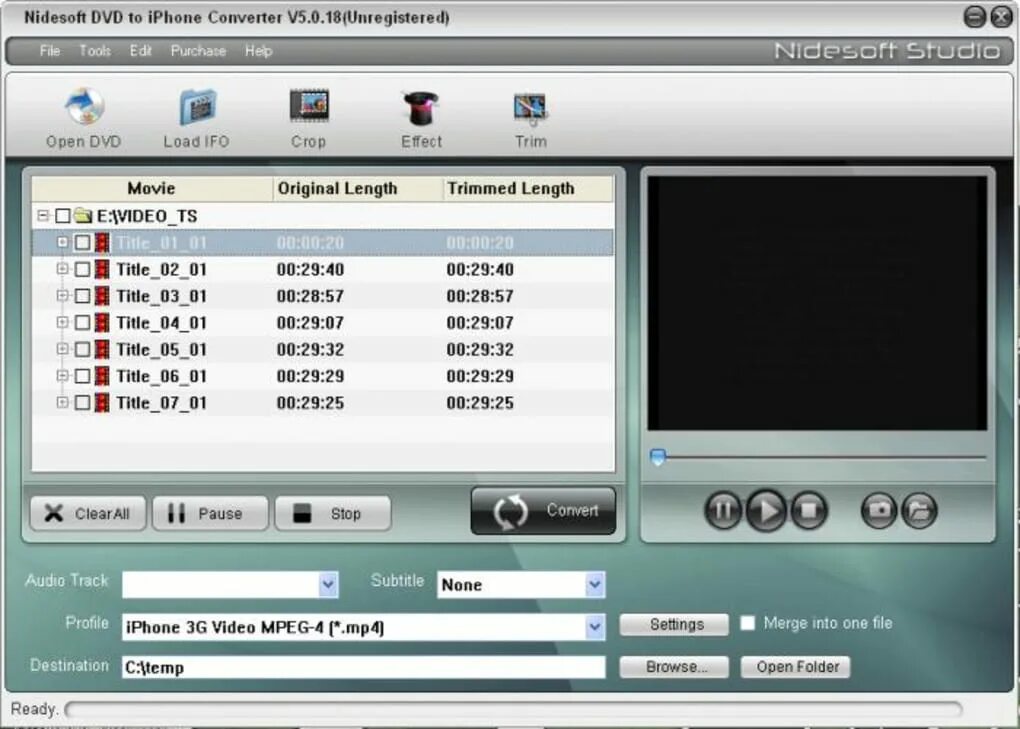This screenshot has height=729, width=1020.
Task: Click the Trimmed Length column header
Action: pyautogui.click(x=528, y=188)
